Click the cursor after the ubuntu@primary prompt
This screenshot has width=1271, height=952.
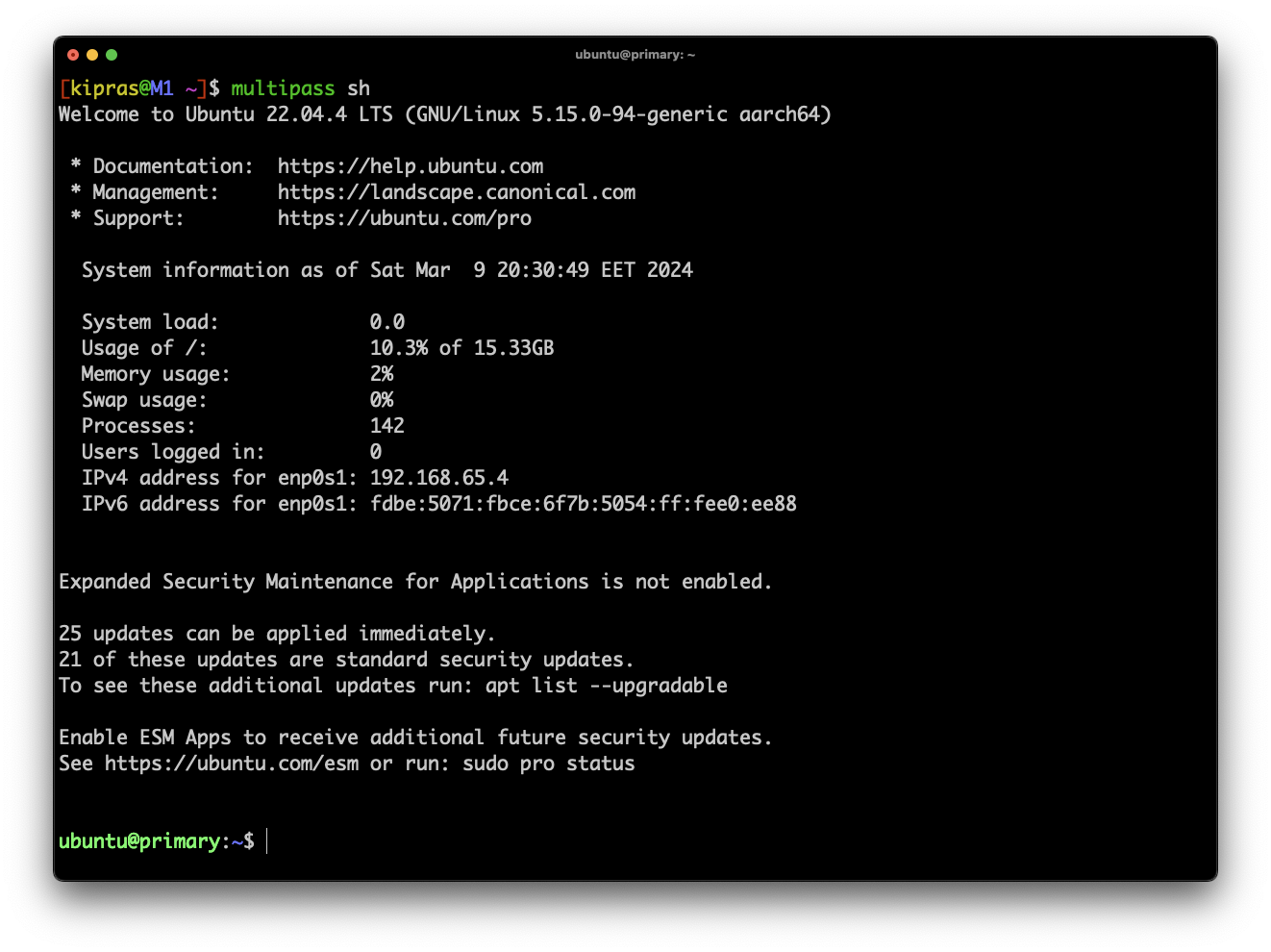point(267,841)
